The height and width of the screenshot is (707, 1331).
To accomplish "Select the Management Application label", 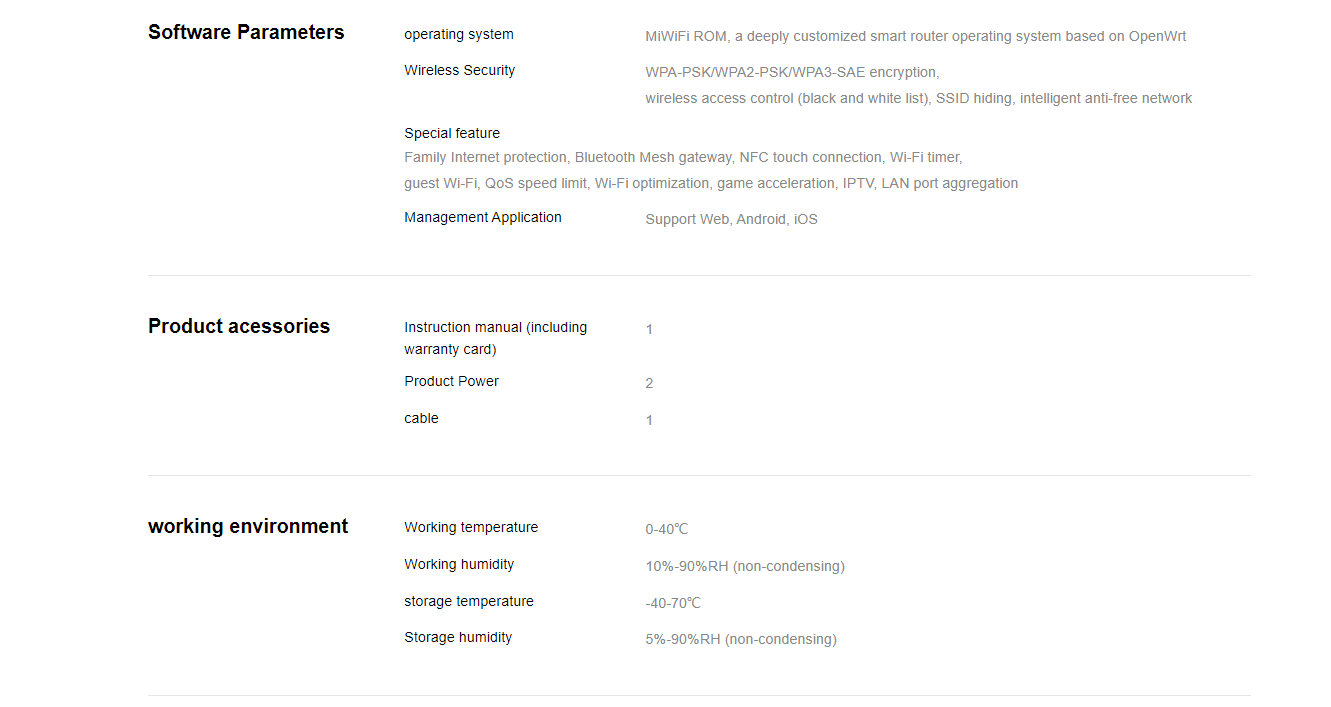I will (x=483, y=217).
